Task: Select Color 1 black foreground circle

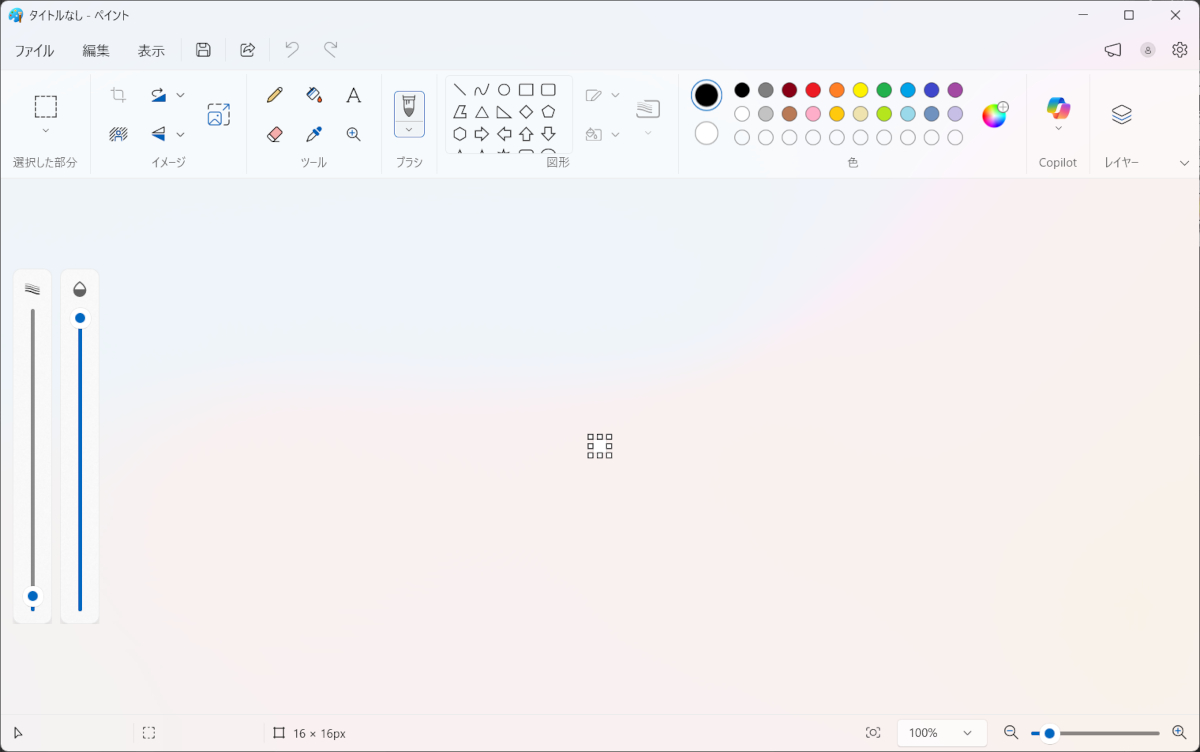Action: point(707,95)
